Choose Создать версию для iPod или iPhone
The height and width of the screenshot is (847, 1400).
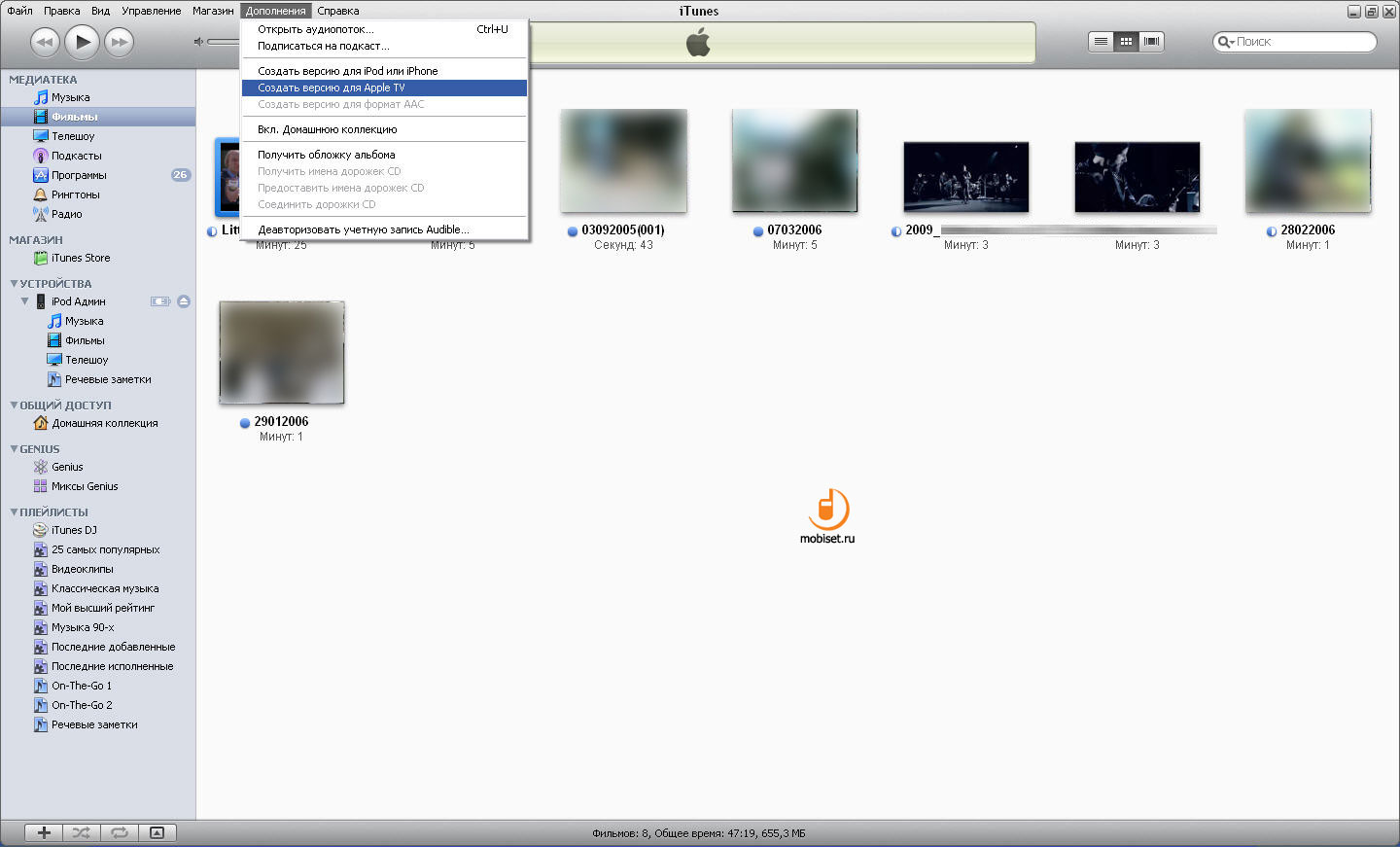(384, 71)
